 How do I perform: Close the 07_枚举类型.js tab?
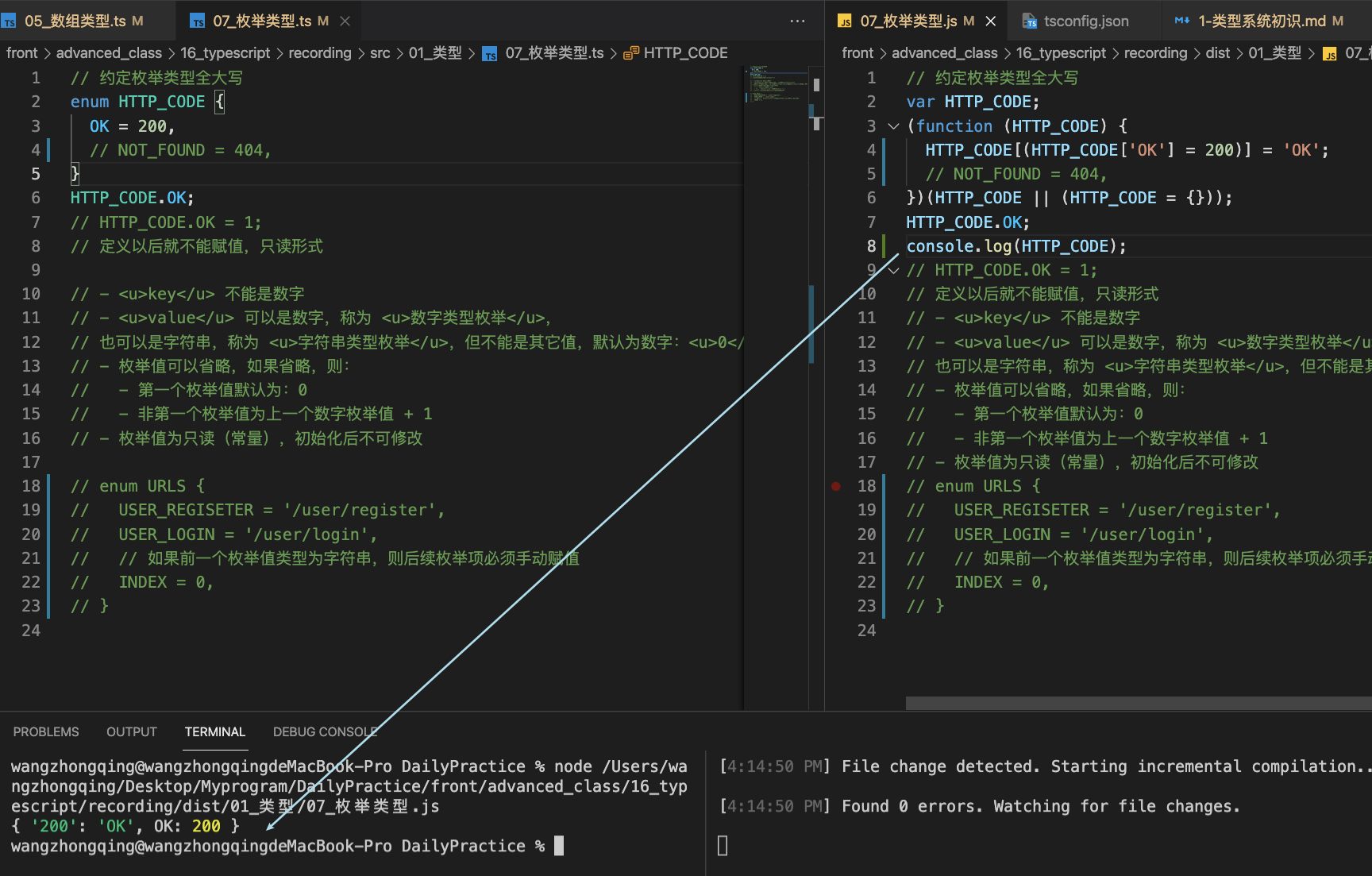990,21
